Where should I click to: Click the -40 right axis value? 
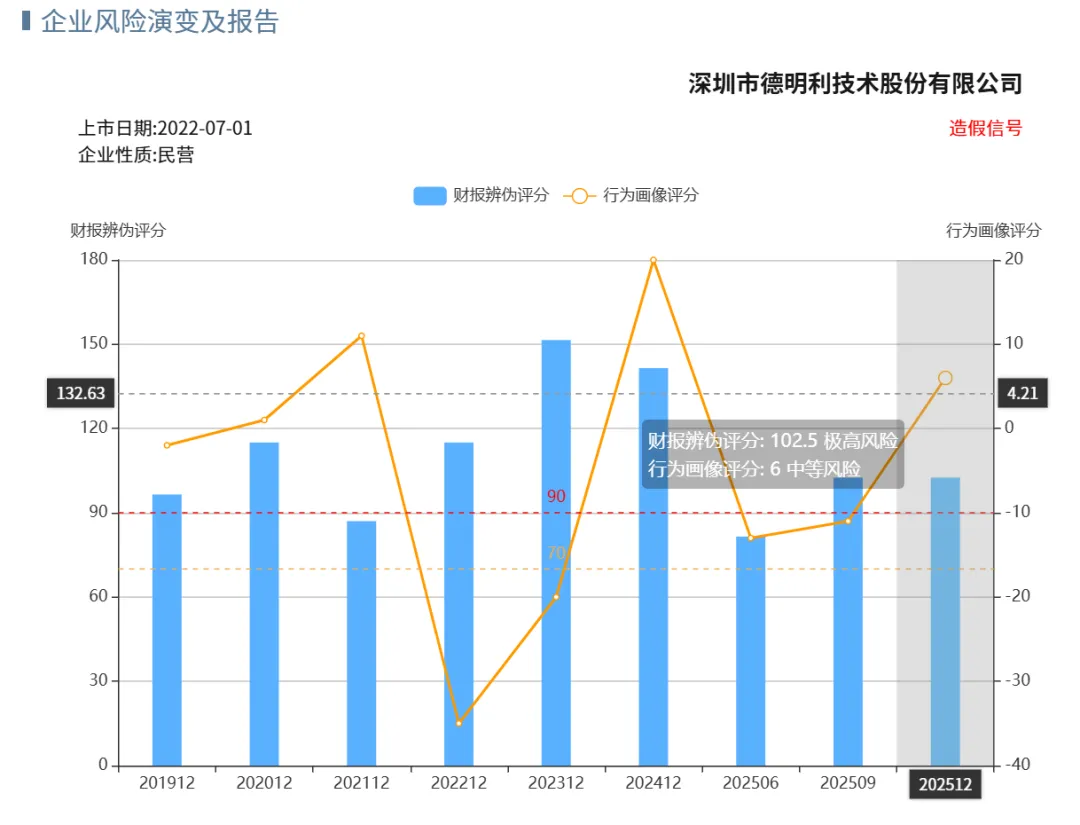1017,764
